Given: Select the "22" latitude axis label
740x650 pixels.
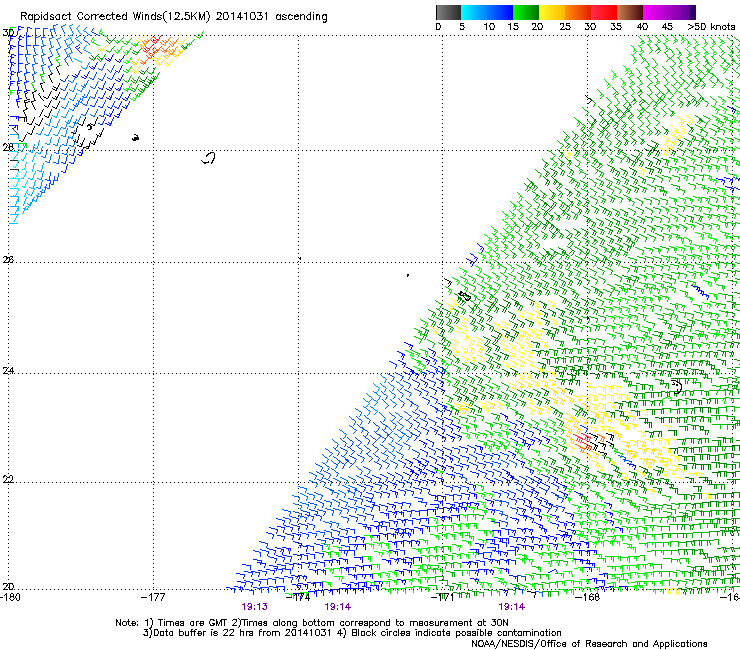Looking at the screenshot, I should [8, 479].
